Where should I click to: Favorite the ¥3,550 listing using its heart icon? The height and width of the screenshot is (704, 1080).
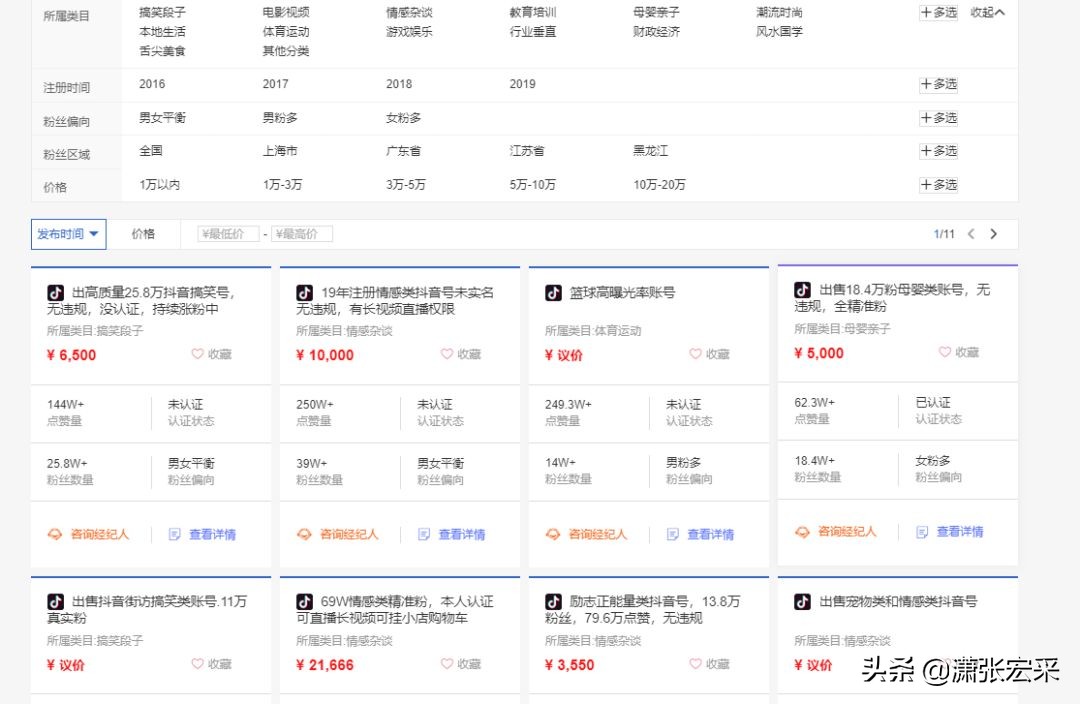coord(695,664)
